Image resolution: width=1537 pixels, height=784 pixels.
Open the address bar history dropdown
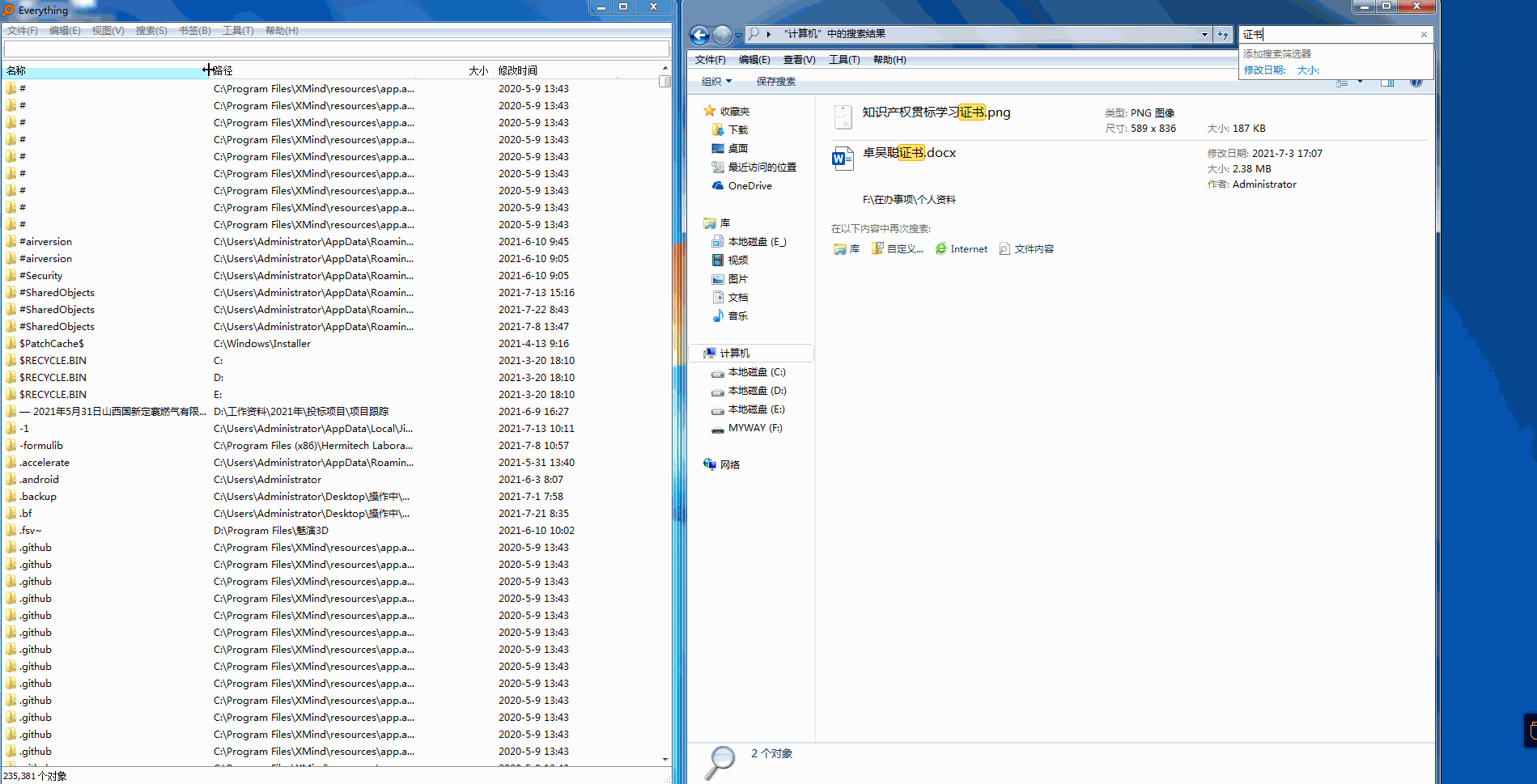tap(1204, 34)
